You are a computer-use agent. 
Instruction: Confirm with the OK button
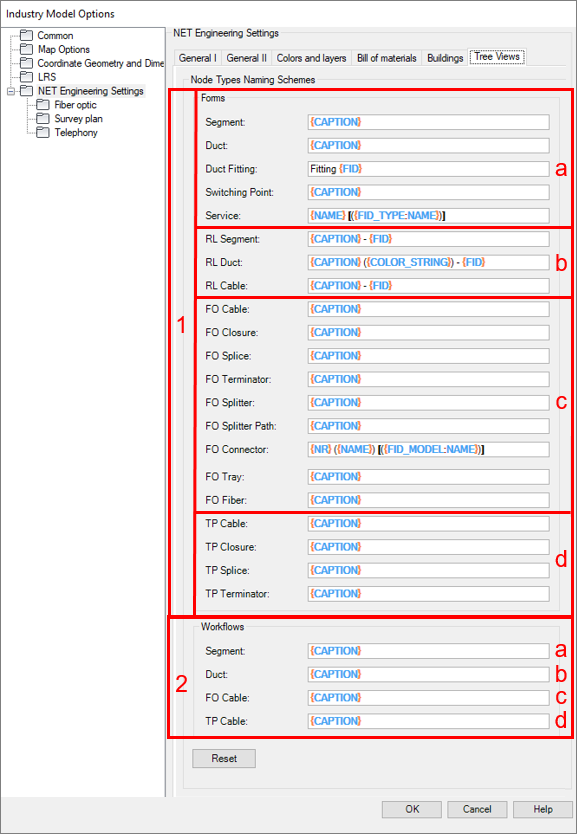click(412, 810)
